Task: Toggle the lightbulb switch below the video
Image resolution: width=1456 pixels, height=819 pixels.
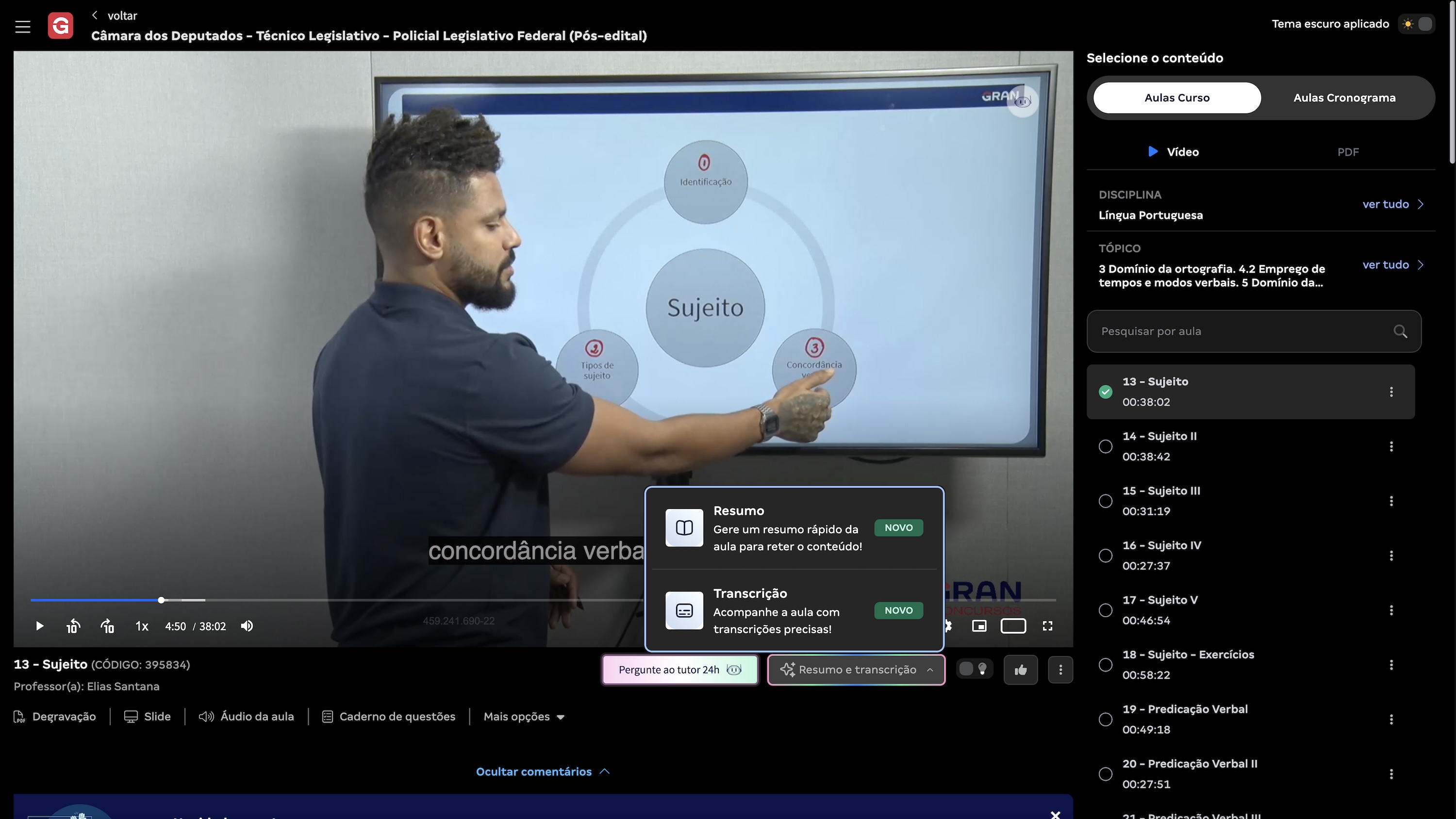Action: click(974, 669)
